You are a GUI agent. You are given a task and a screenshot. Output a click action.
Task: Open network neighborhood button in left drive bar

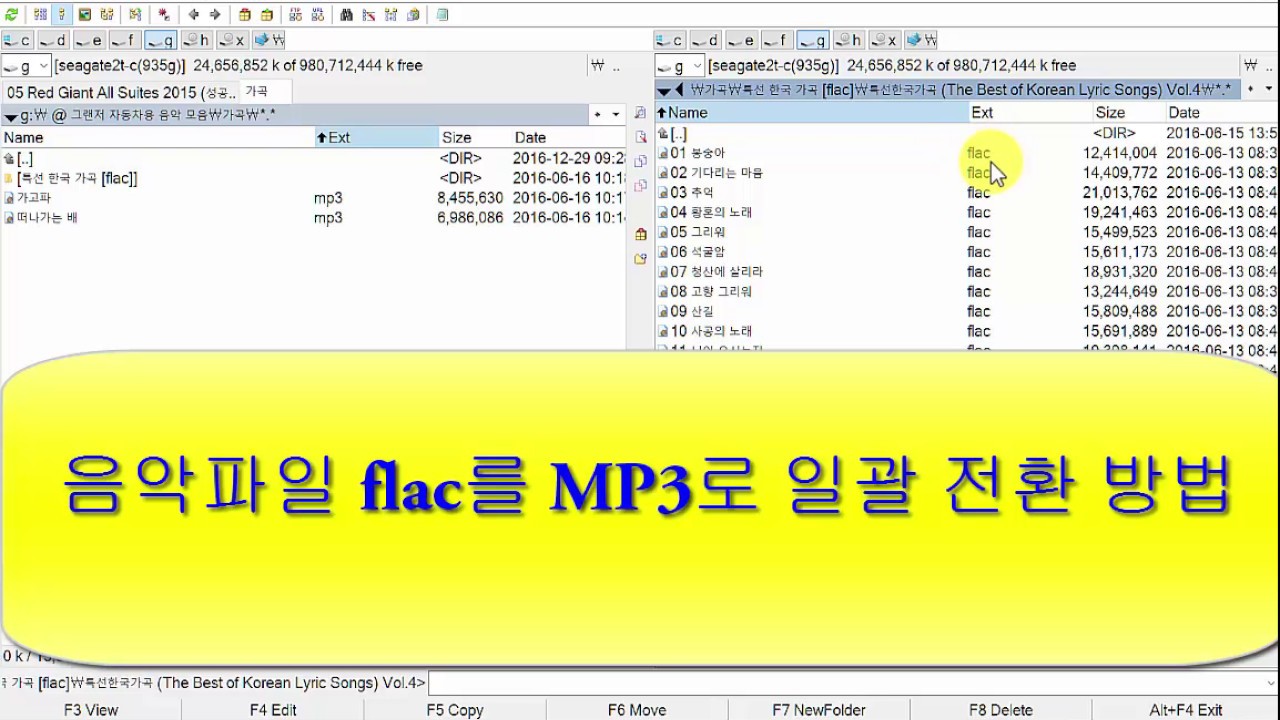269,40
